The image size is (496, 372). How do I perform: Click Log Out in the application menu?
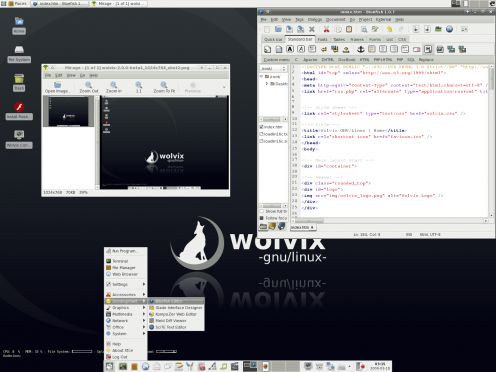(x=125, y=357)
